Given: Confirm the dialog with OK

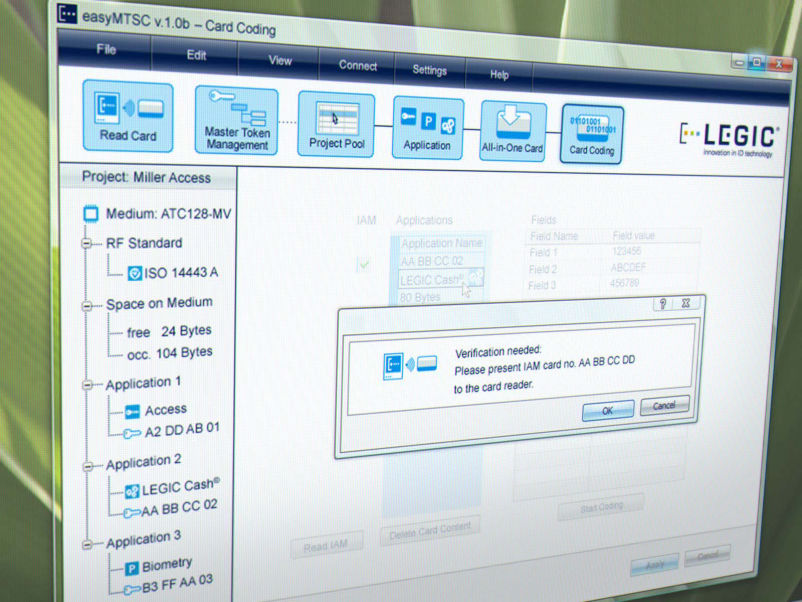Looking at the screenshot, I should [608, 410].
